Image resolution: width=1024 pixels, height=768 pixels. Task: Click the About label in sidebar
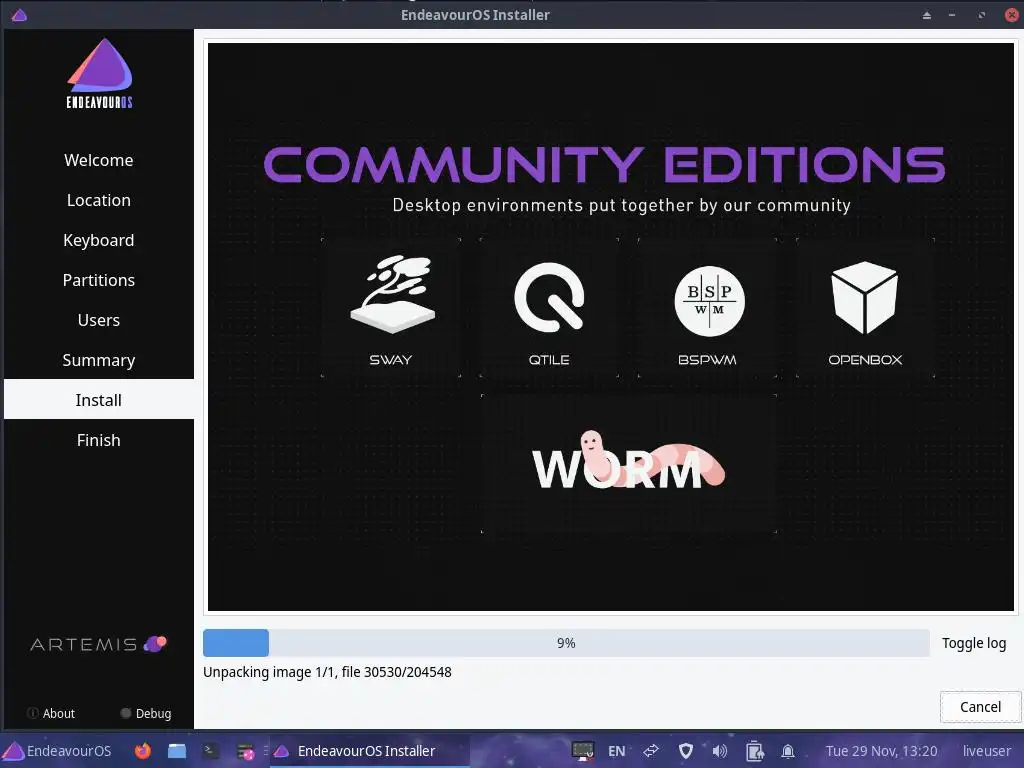click(x=59, y=713)
